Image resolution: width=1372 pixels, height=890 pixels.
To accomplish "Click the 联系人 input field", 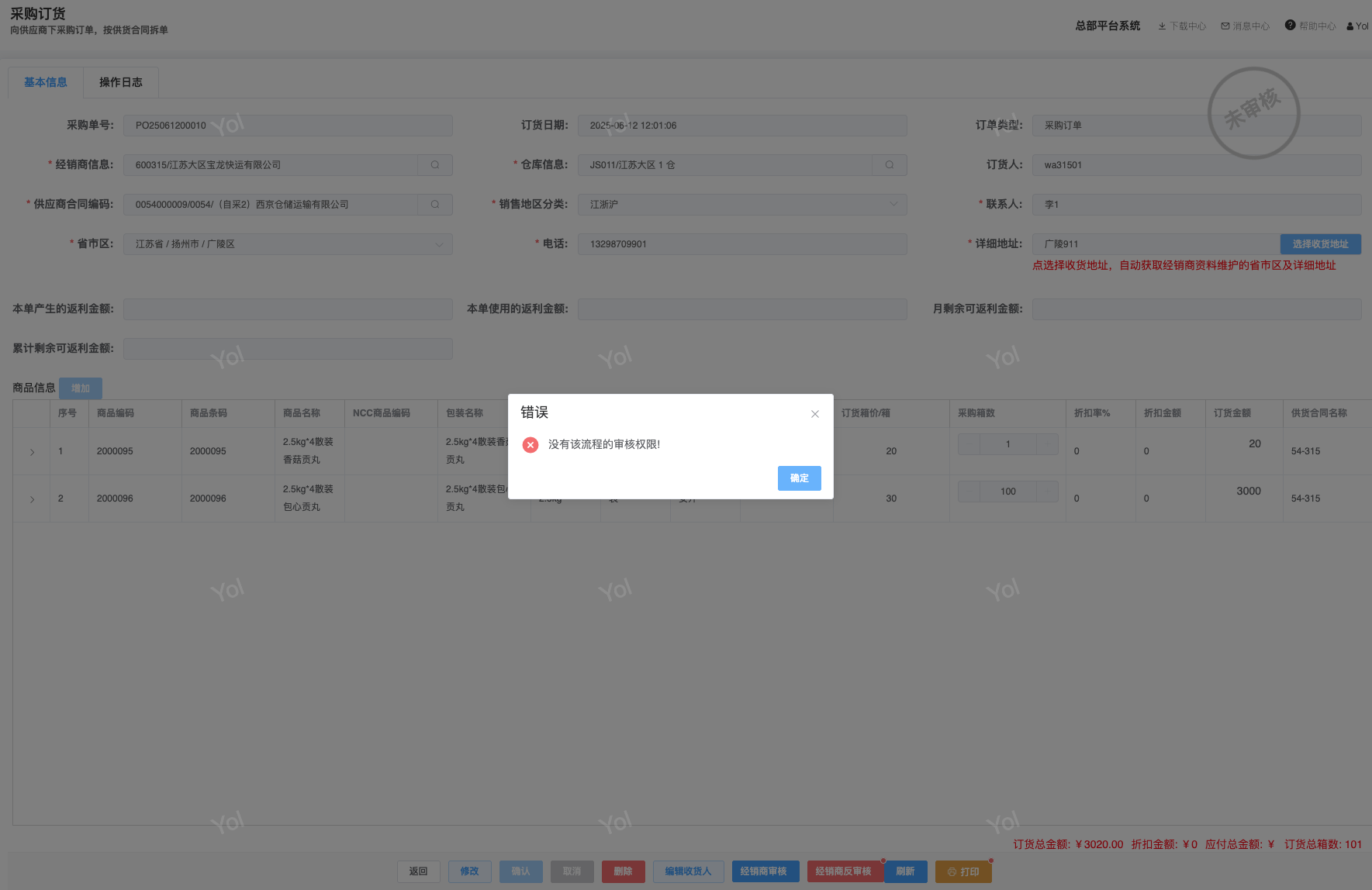I will [1197, 205].
